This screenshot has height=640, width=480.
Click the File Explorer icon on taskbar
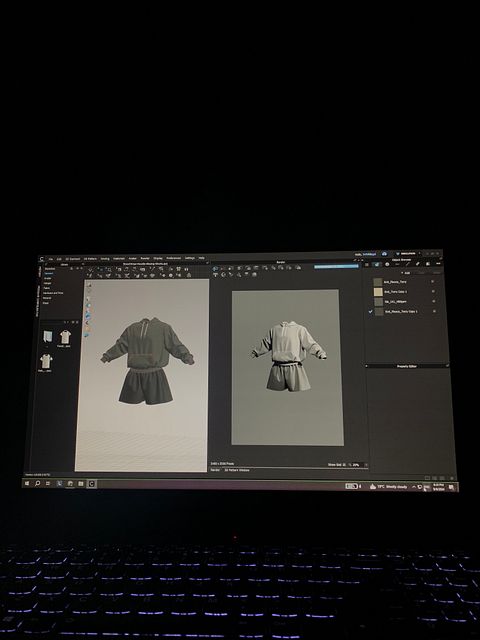(81, 484)
